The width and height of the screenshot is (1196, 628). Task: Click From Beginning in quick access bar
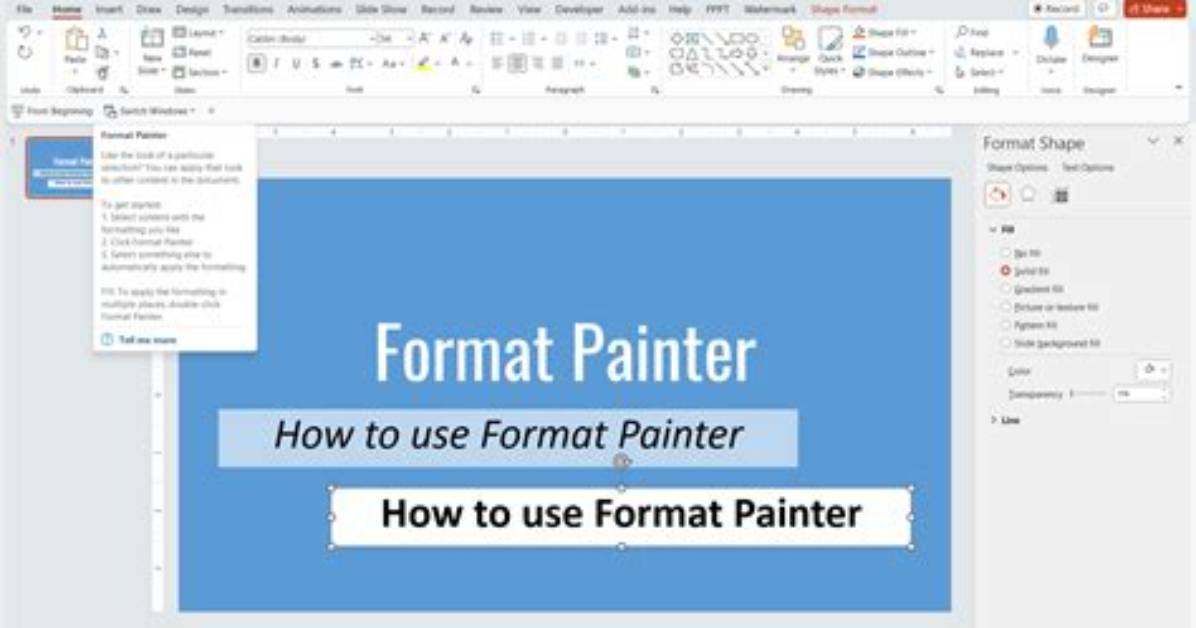point(52,111)
